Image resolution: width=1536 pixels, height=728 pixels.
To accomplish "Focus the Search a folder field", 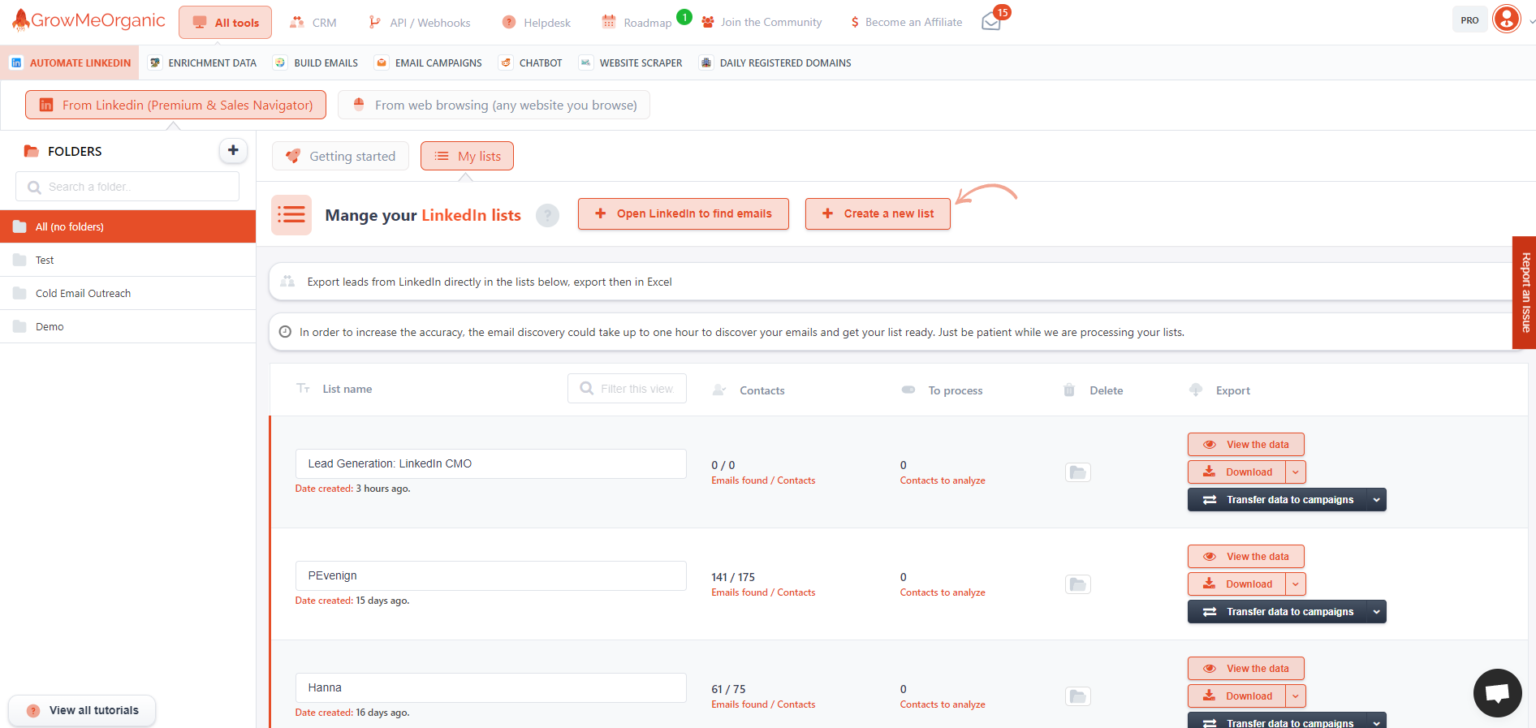I will point(128,187).
